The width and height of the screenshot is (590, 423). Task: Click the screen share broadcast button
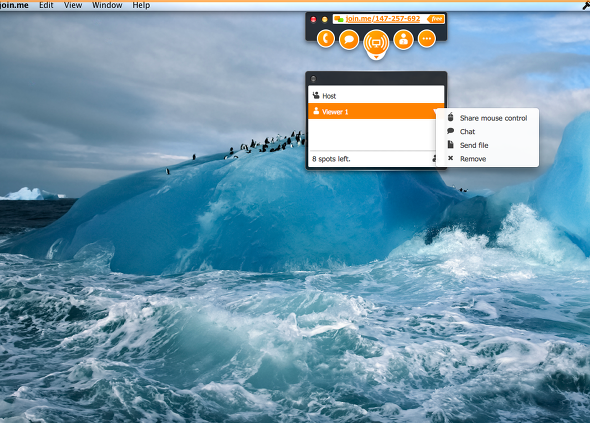tap(376, 43)
